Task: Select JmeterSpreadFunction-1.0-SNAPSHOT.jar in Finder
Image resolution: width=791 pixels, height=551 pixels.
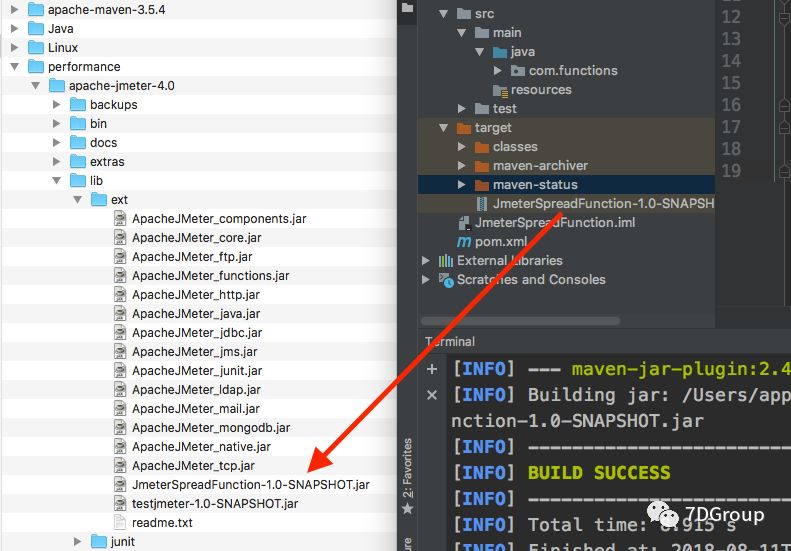Action: point(251,485)
